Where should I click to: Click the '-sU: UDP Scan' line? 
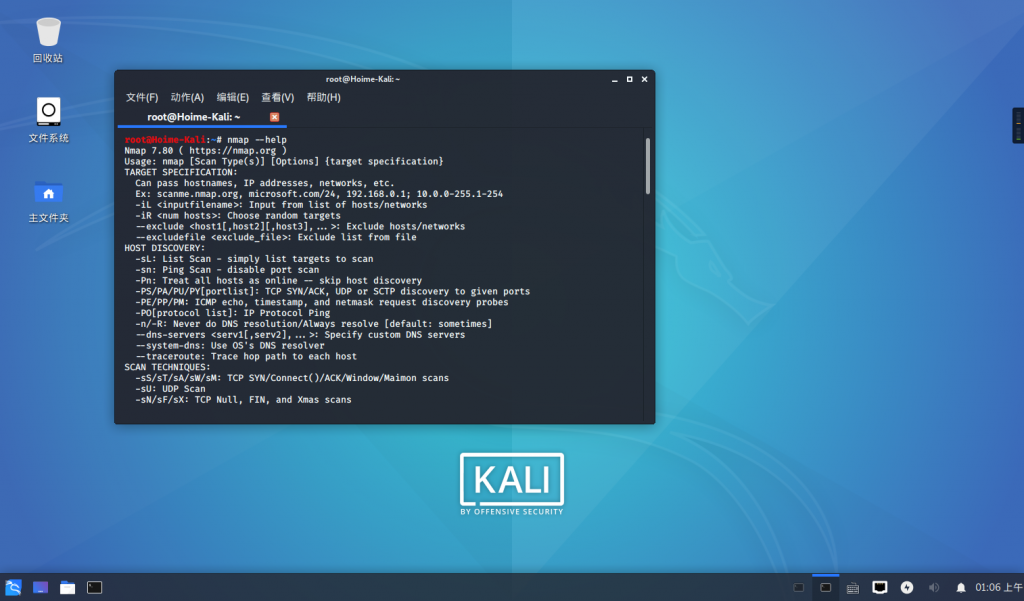point(170,389)
